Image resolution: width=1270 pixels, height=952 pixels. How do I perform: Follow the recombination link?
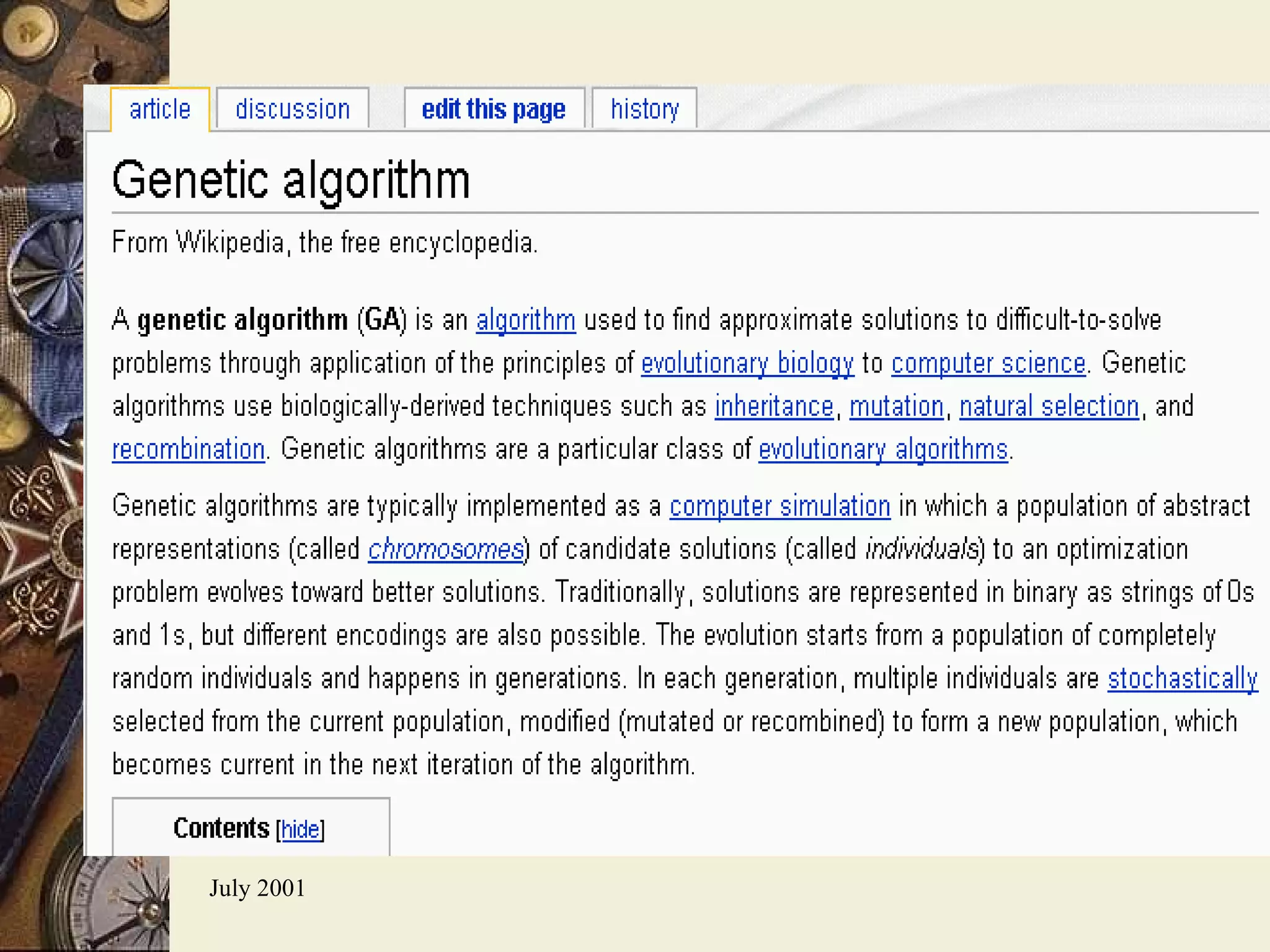point(189,449)
